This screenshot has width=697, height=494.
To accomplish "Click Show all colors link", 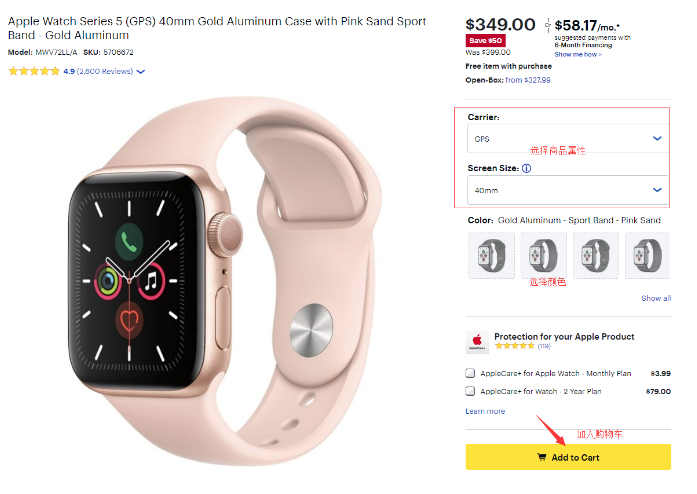I will (656, 298).
